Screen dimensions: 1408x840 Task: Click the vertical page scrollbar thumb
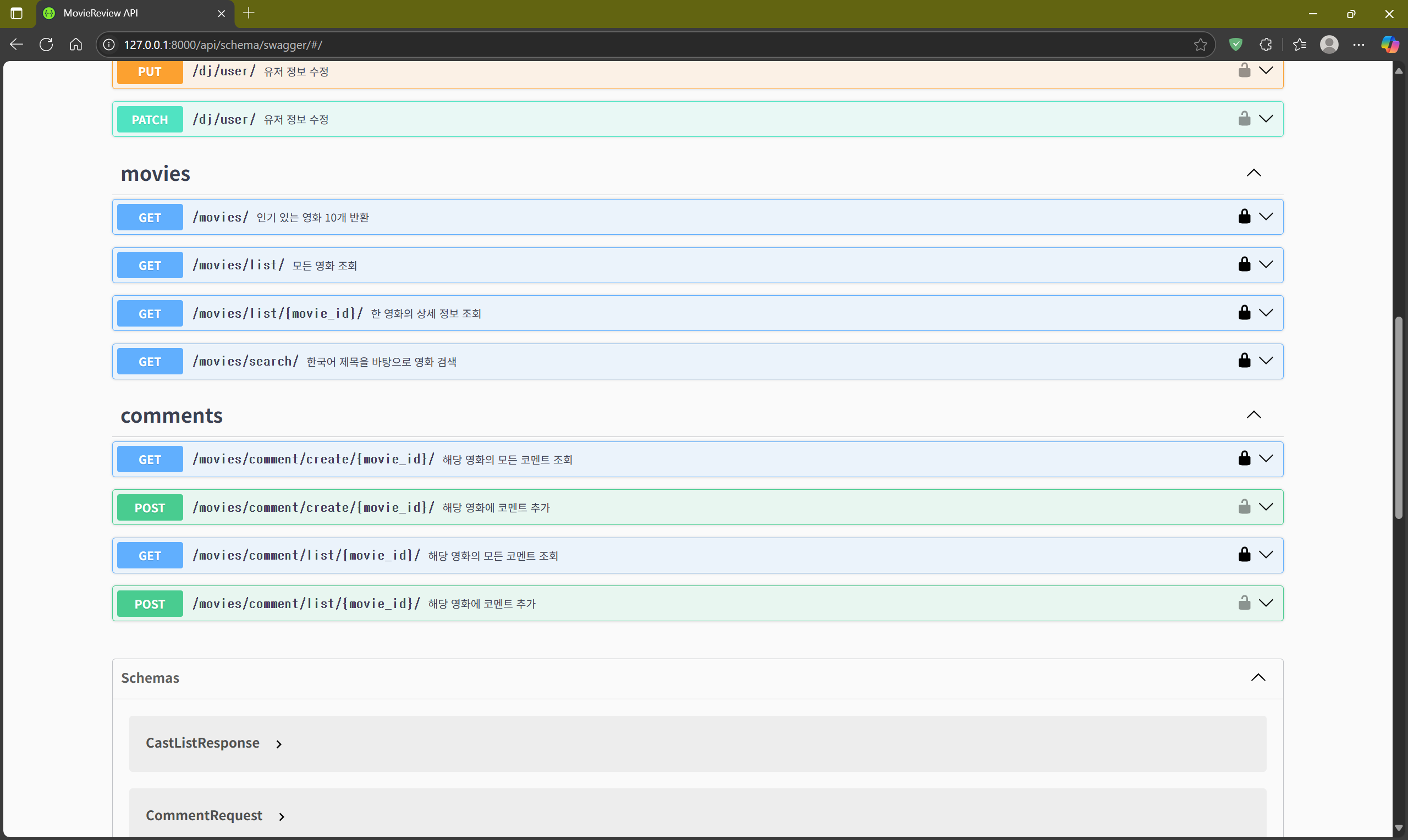pos(1399,418)
